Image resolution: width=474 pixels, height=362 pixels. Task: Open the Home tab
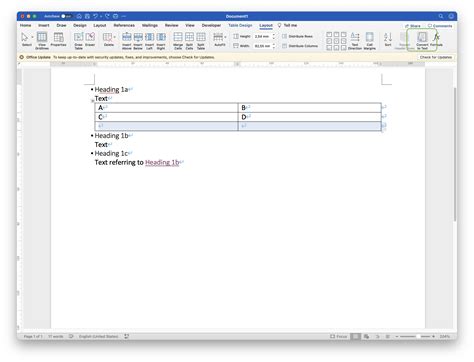pos(25,25)
